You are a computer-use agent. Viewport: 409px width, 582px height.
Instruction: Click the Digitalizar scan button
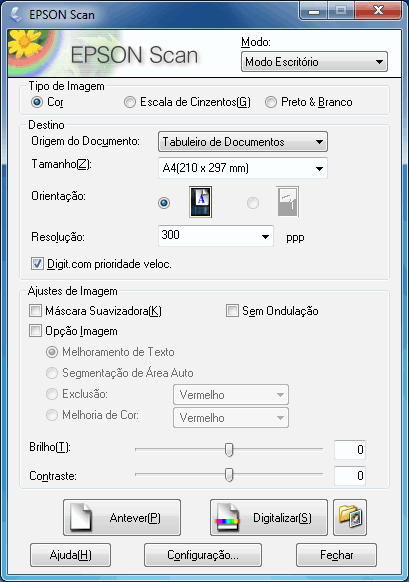click(269, 517)
